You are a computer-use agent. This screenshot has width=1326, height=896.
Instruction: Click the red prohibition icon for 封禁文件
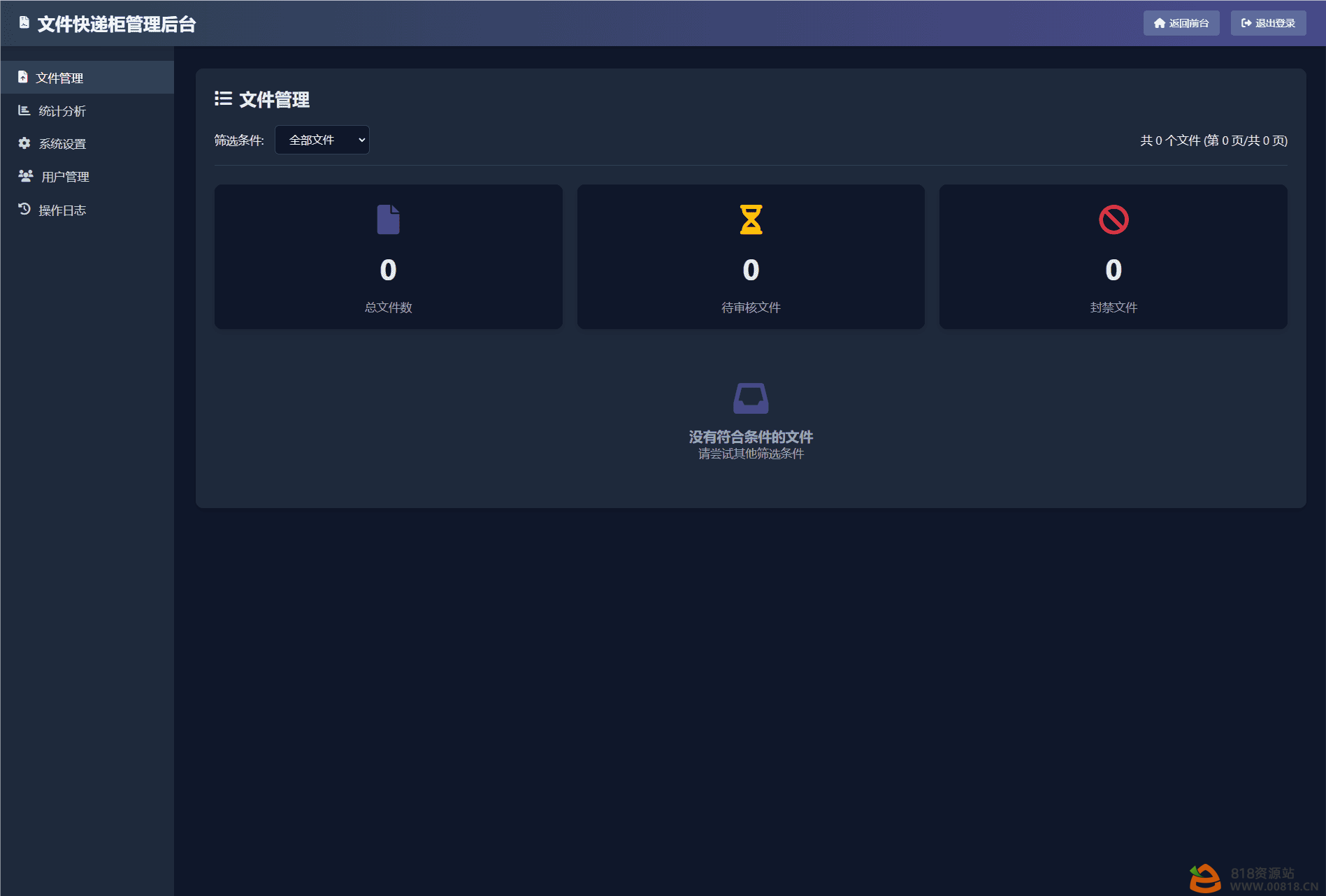coord(1113,219)
